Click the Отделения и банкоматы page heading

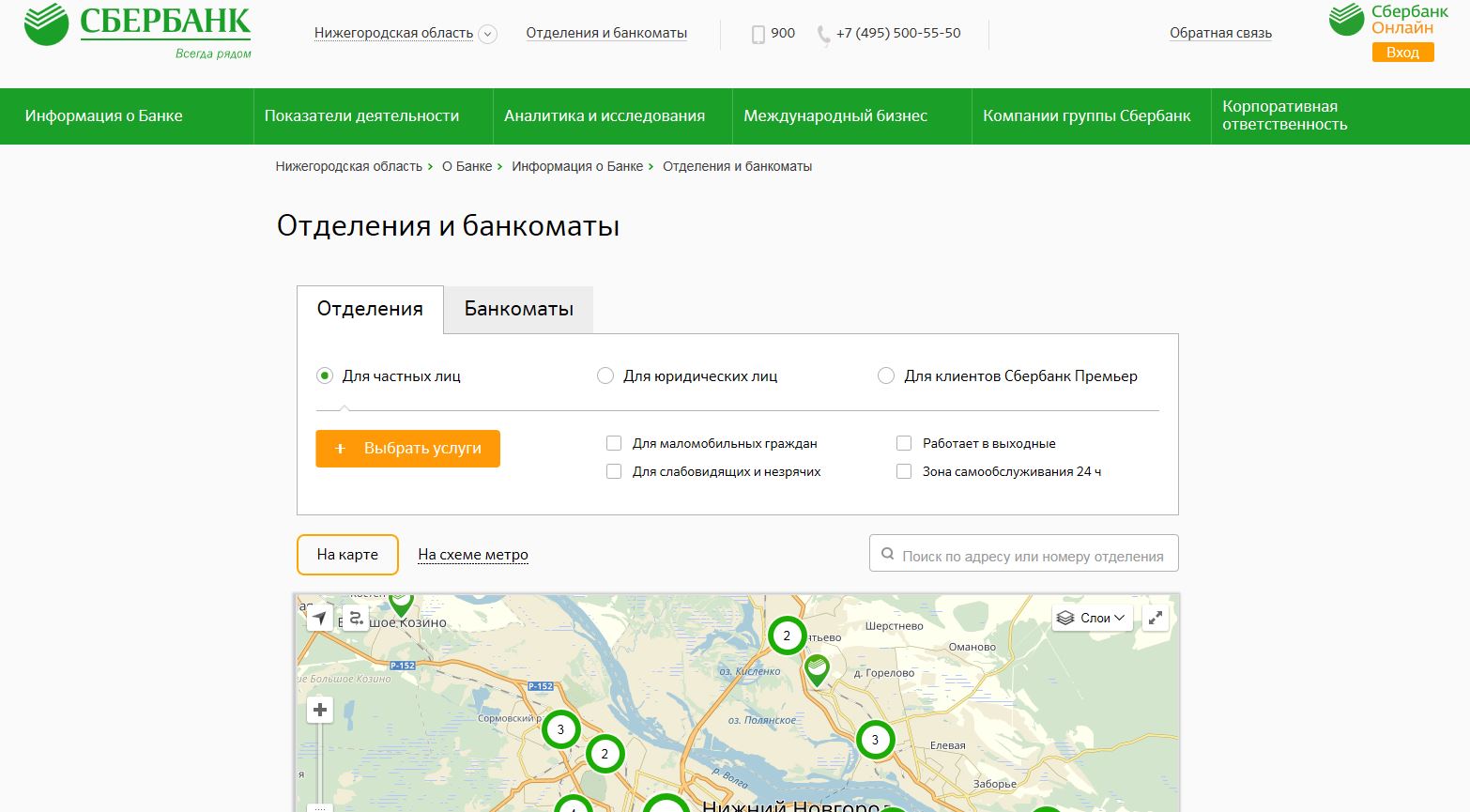point(448,226)
